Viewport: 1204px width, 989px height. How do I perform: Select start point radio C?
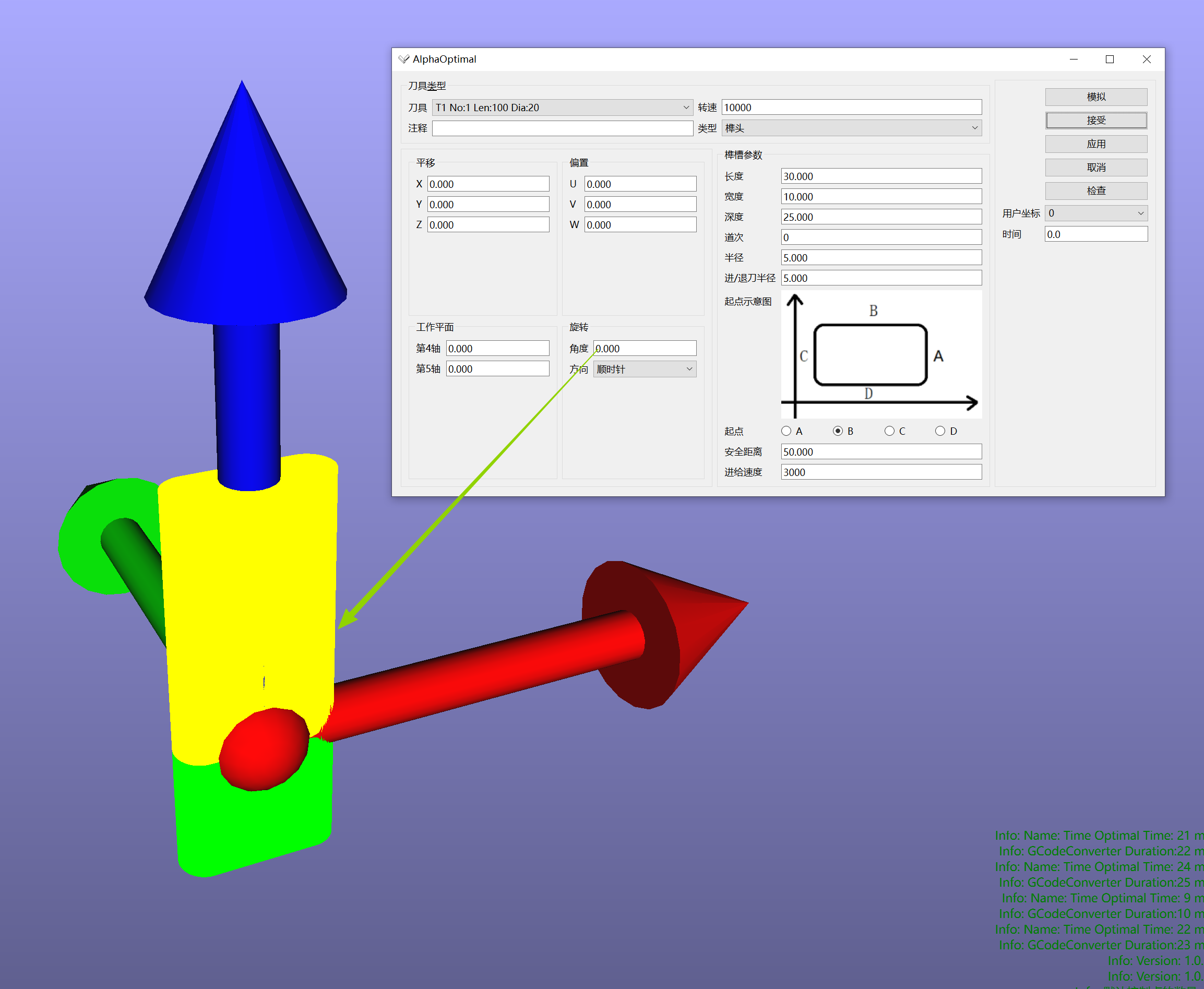tap(889, 431)
